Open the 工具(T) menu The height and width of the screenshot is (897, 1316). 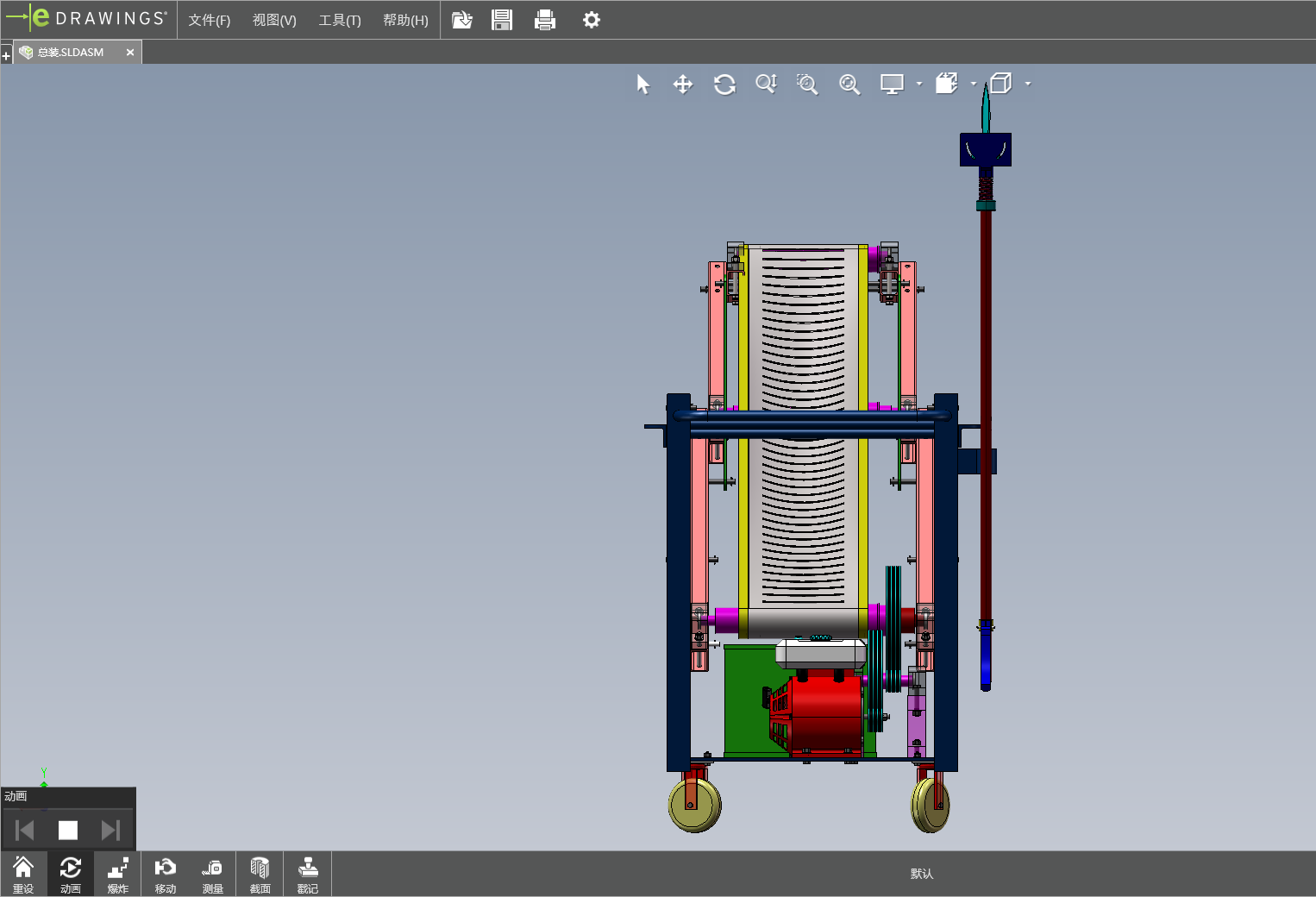(340, 20)
